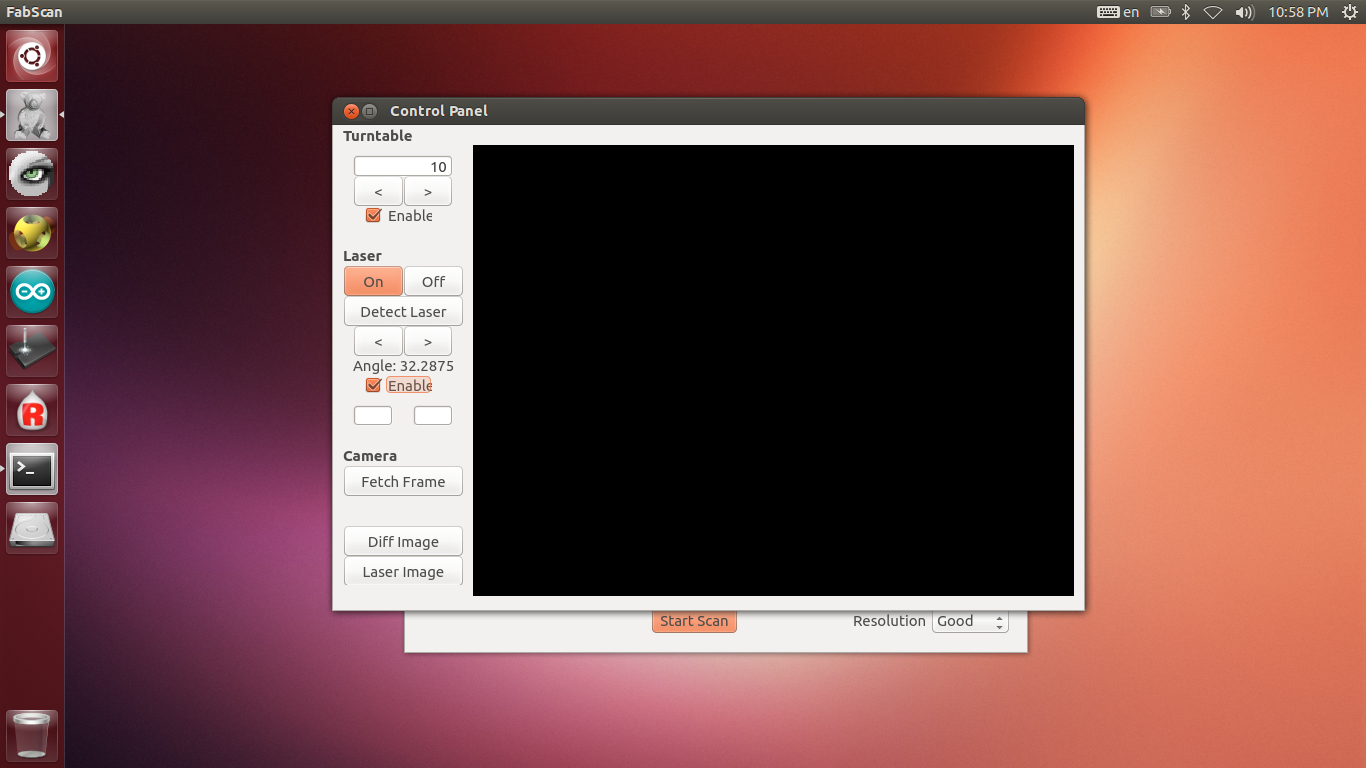Screen dimensions: 1366x768
Task: Launch the Arduino IDE from the dock
Action: pyautogui.click(x=32, y=292)
